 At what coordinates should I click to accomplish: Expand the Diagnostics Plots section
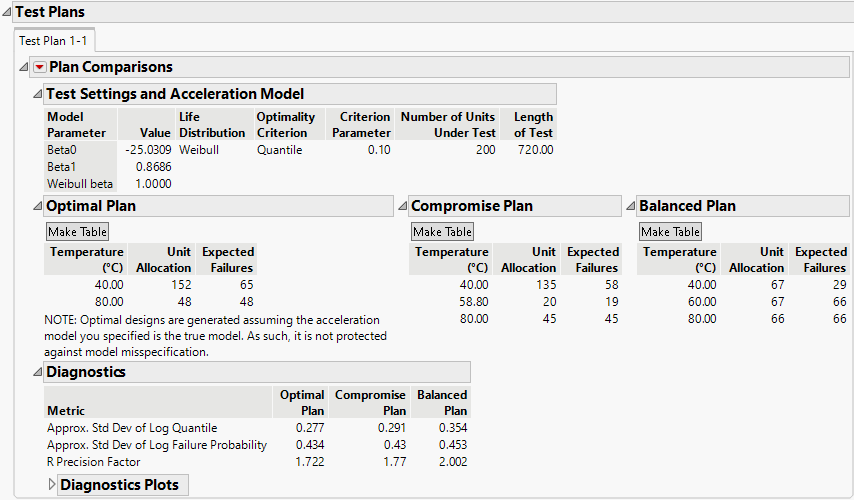[x=53, y=485]
